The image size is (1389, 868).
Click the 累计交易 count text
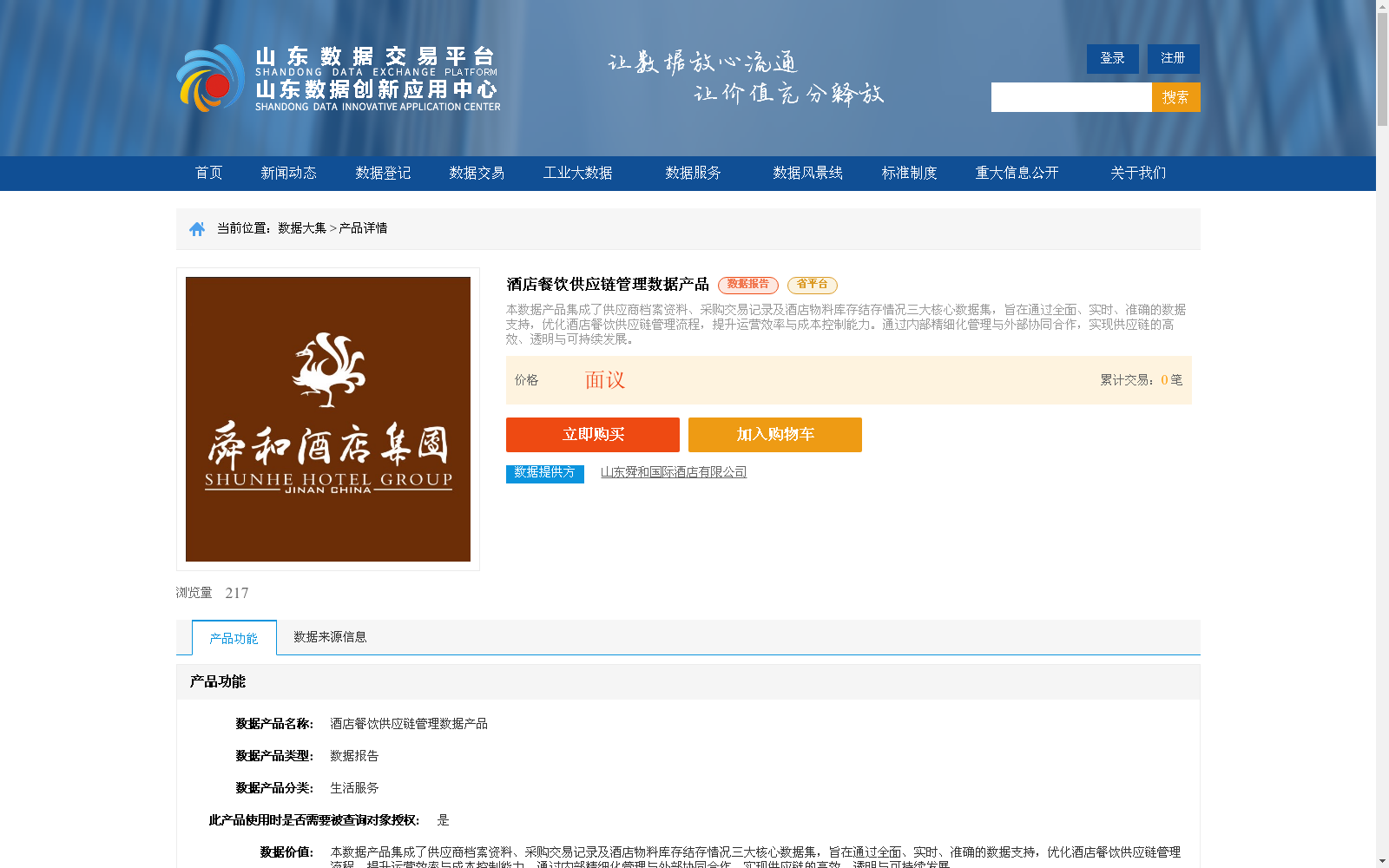coord(1142,380)
